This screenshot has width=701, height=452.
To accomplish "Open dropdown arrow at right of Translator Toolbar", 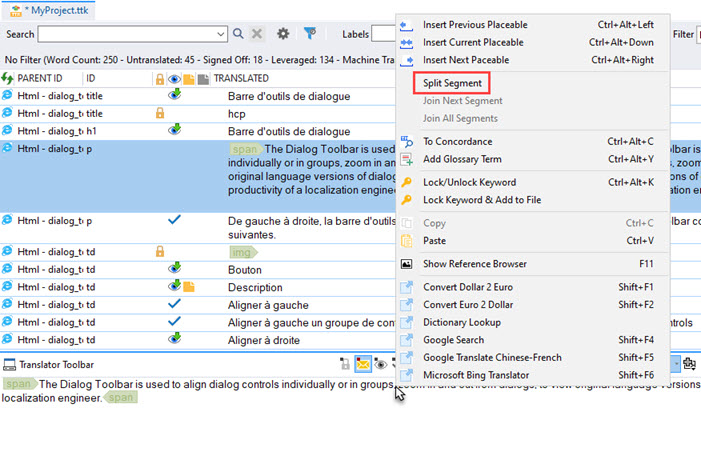I will (676, 366).
